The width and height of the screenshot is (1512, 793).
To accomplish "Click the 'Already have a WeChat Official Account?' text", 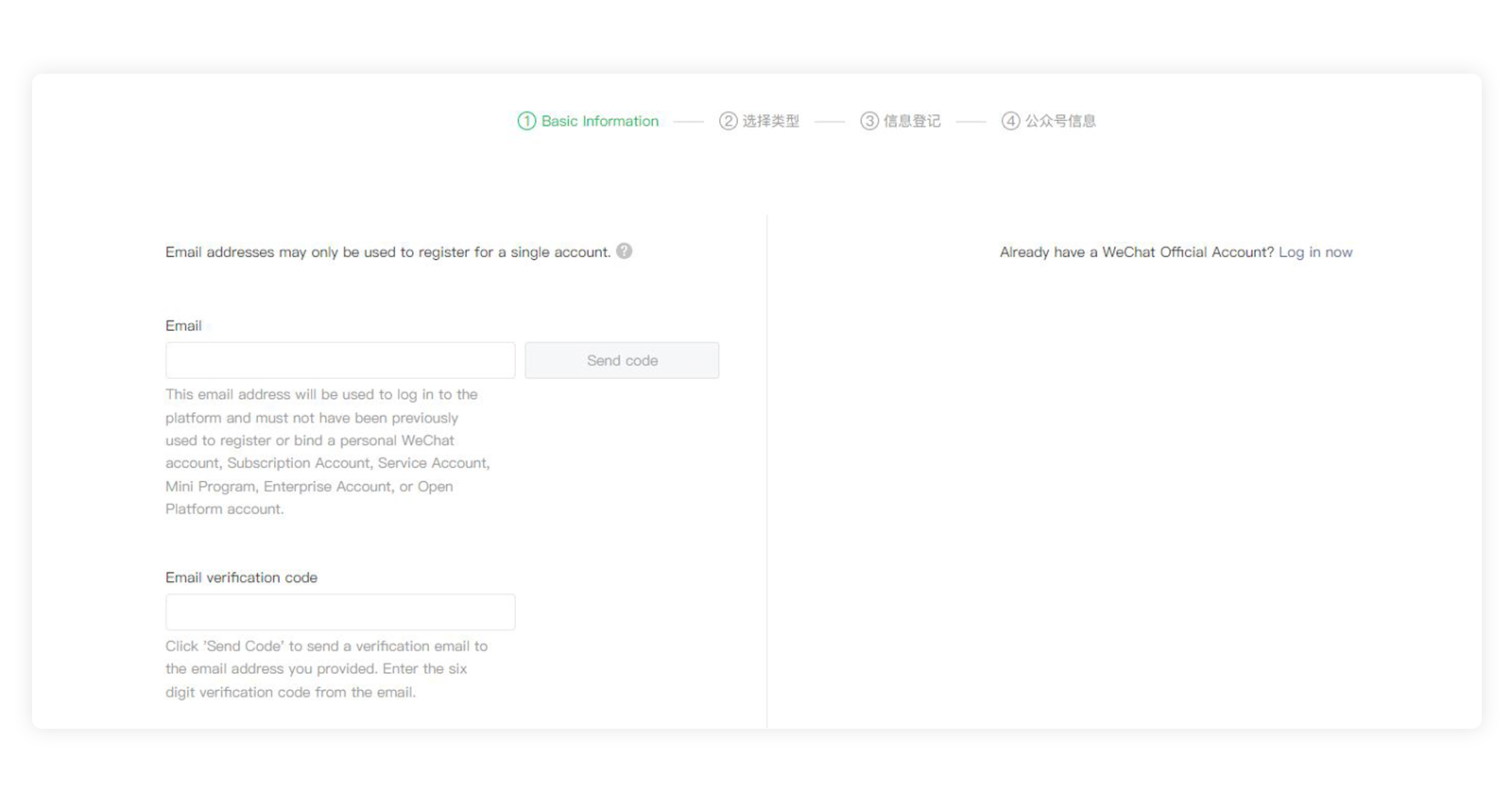I will click(1137, 252).
